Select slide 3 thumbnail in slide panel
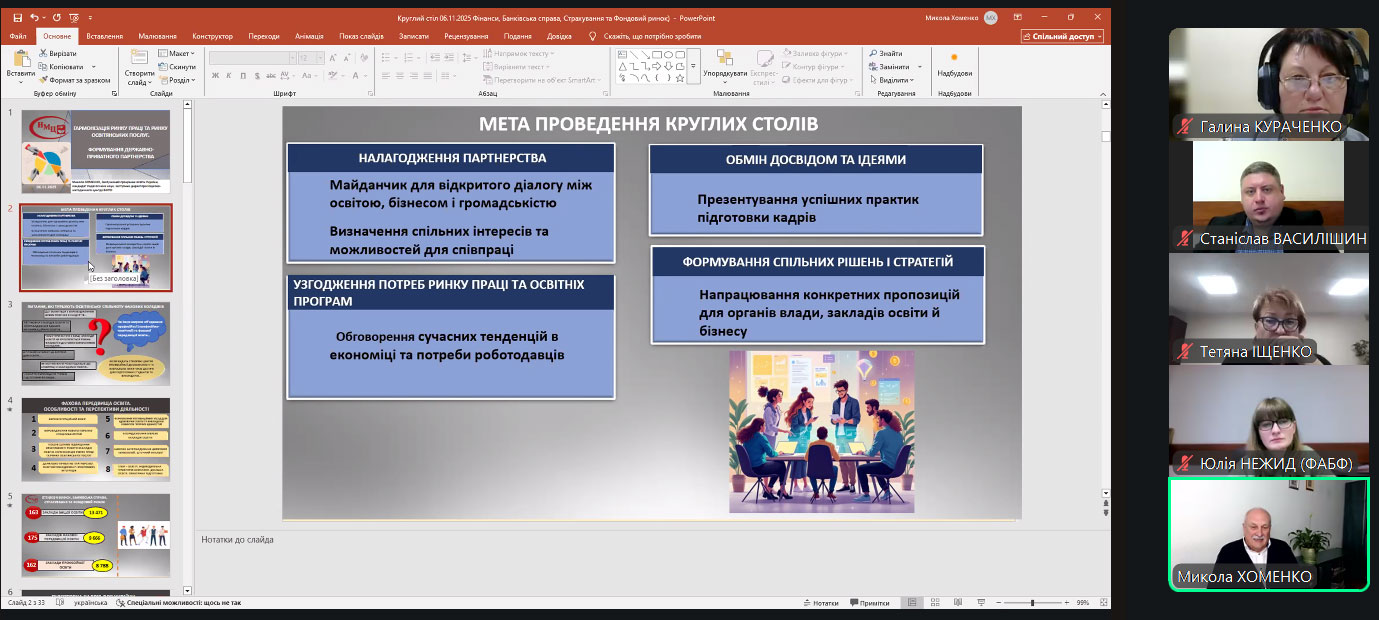1379x620 pixels. pyautogui.click(x=96, y=343)
